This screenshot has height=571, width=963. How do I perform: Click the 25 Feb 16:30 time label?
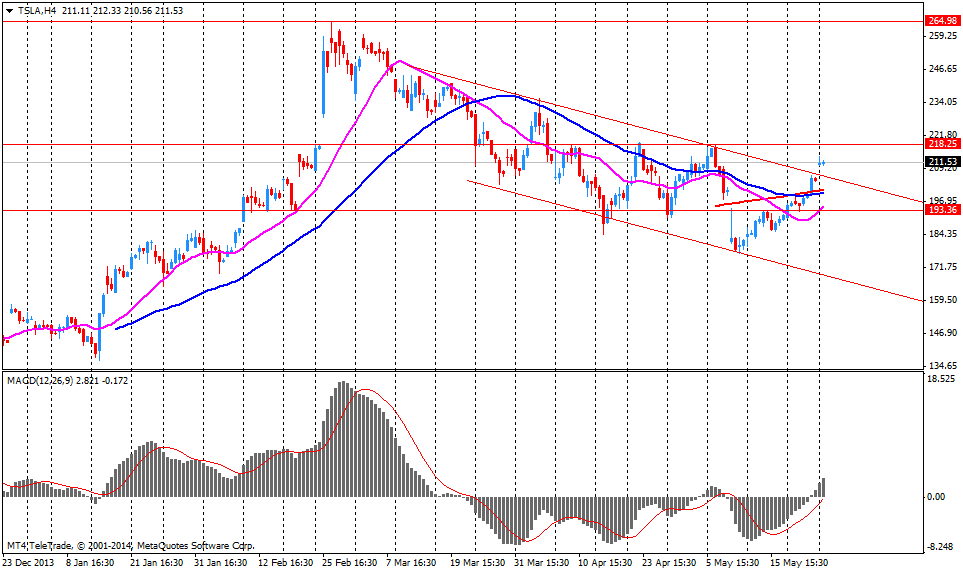click(x=349, y=562)
